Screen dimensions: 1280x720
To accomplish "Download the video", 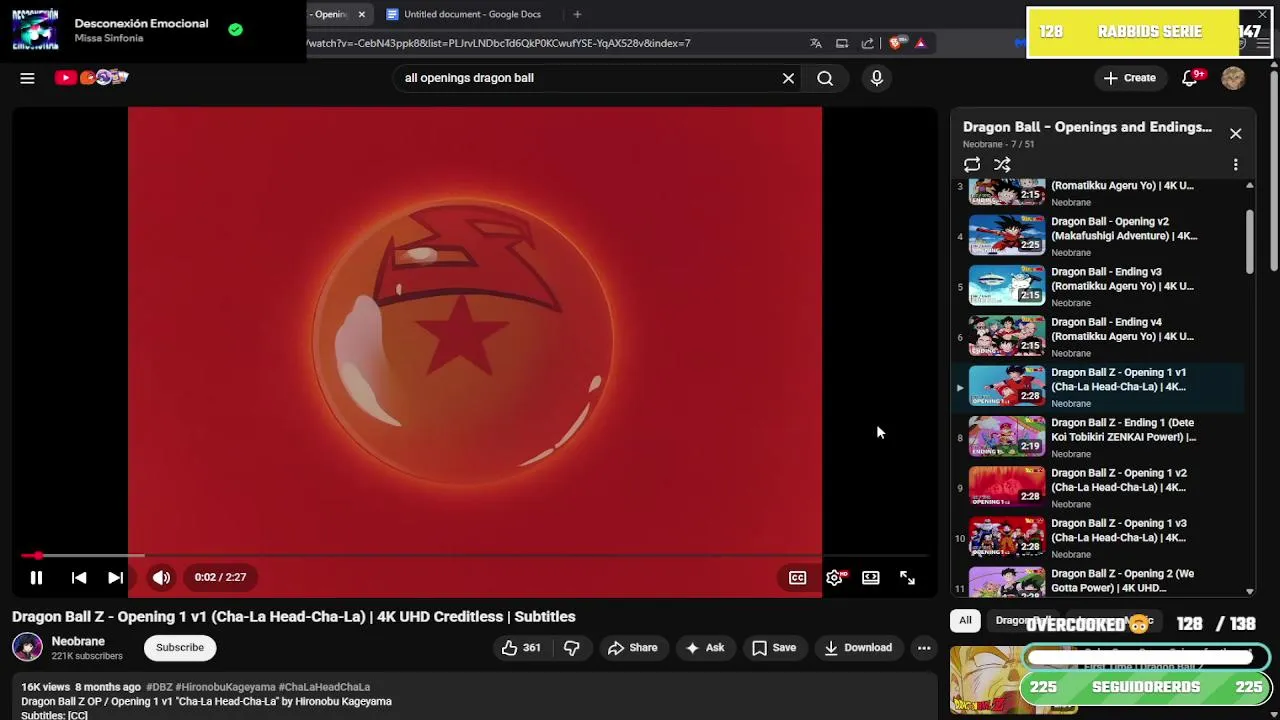I will pos(858,648).
